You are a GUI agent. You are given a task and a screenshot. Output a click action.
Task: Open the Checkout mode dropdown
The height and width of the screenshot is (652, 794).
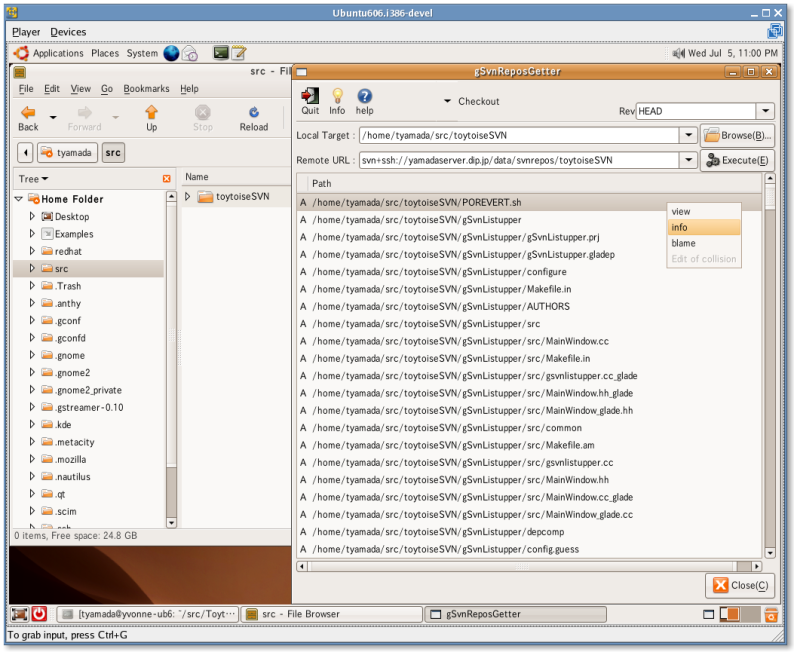click(x=447, y=101)
